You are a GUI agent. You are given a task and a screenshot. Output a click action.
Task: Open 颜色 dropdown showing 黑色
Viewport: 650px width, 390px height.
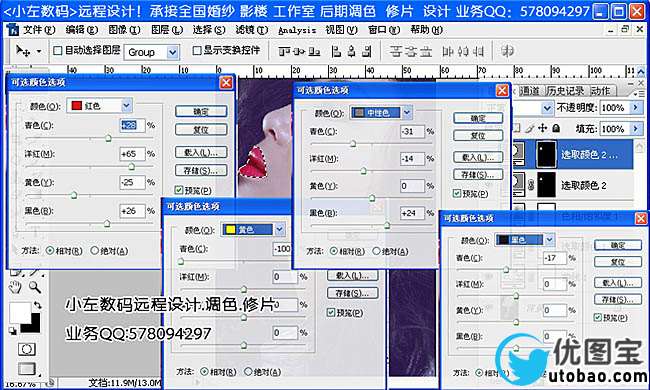[549, 240]
